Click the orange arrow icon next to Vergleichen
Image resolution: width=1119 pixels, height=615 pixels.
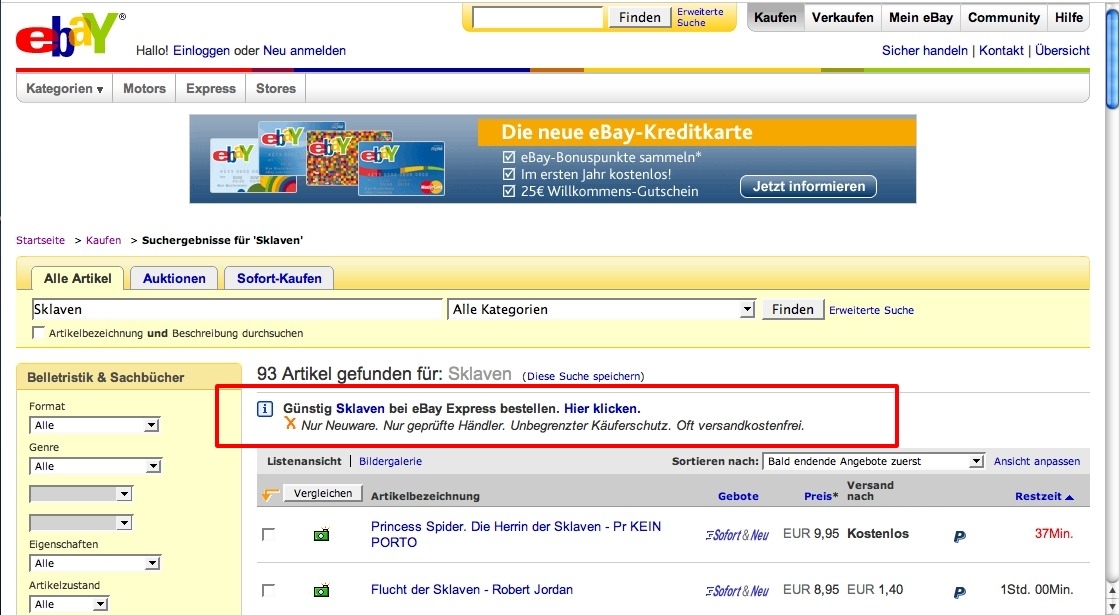[x=269, y=494]
